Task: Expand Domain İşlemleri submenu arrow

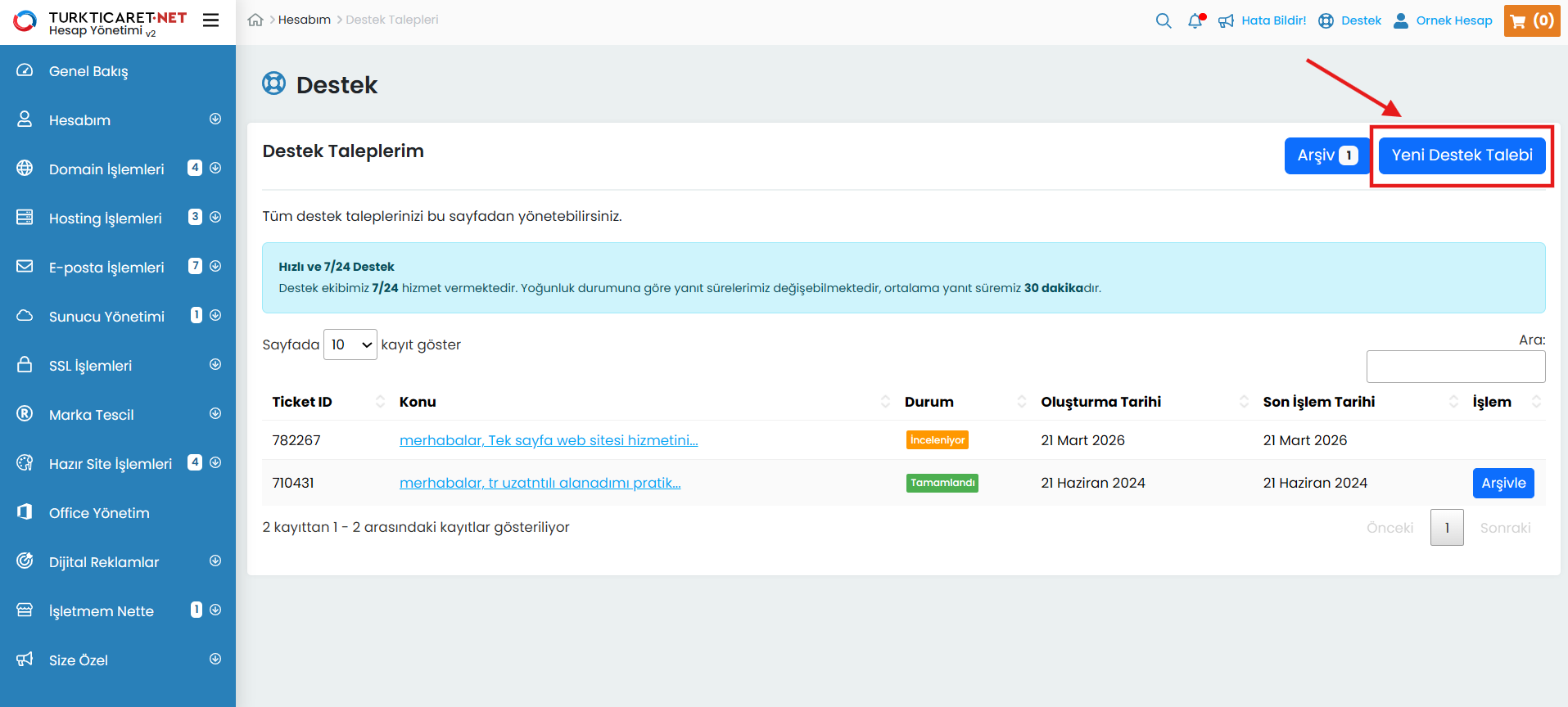Action: click(x=215, y=169)
